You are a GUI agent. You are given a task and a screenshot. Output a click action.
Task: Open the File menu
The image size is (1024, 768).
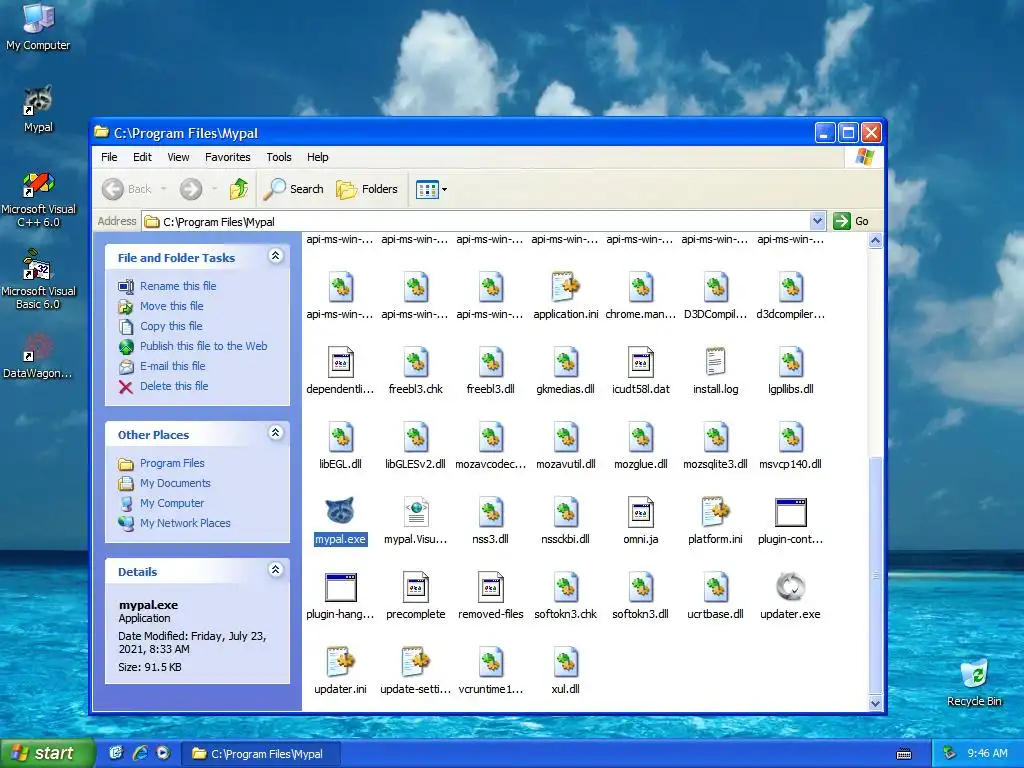[x=109, y=157]
